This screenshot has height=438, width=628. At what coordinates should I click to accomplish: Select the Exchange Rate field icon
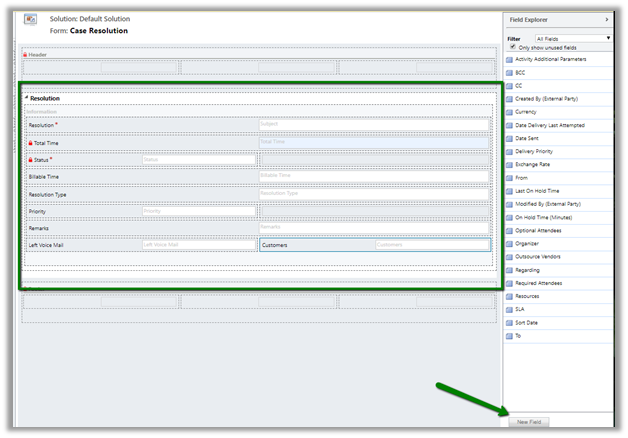(510, 164)
